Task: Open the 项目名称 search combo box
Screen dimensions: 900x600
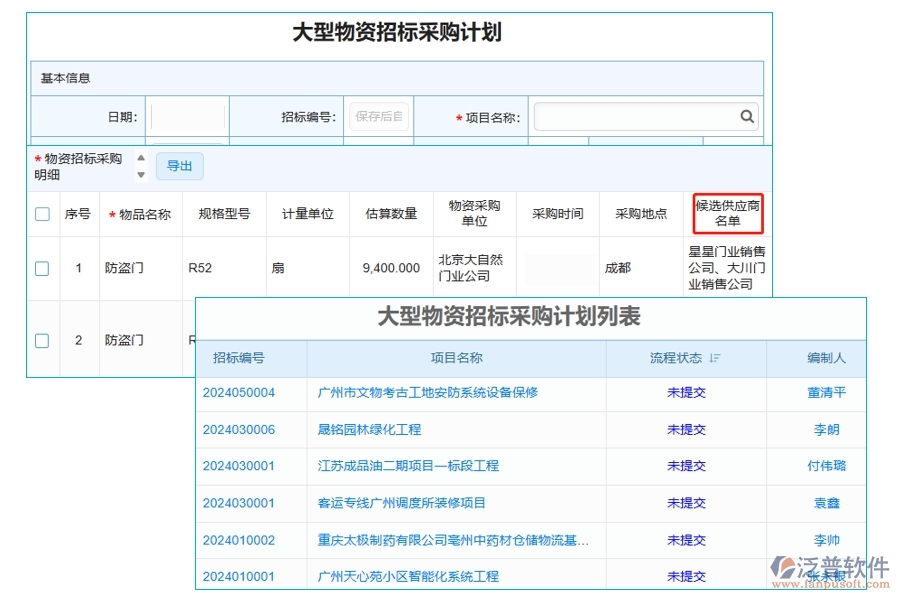Action: [x=636, y=117]
